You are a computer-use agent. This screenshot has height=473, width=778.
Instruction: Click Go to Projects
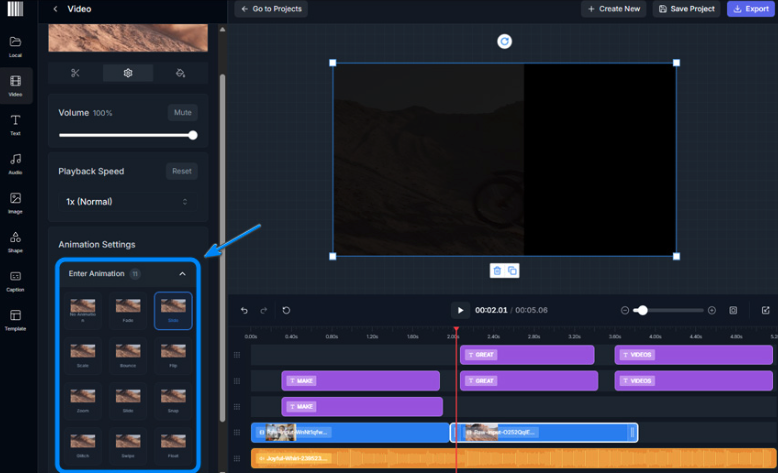[x=271, y=9]
